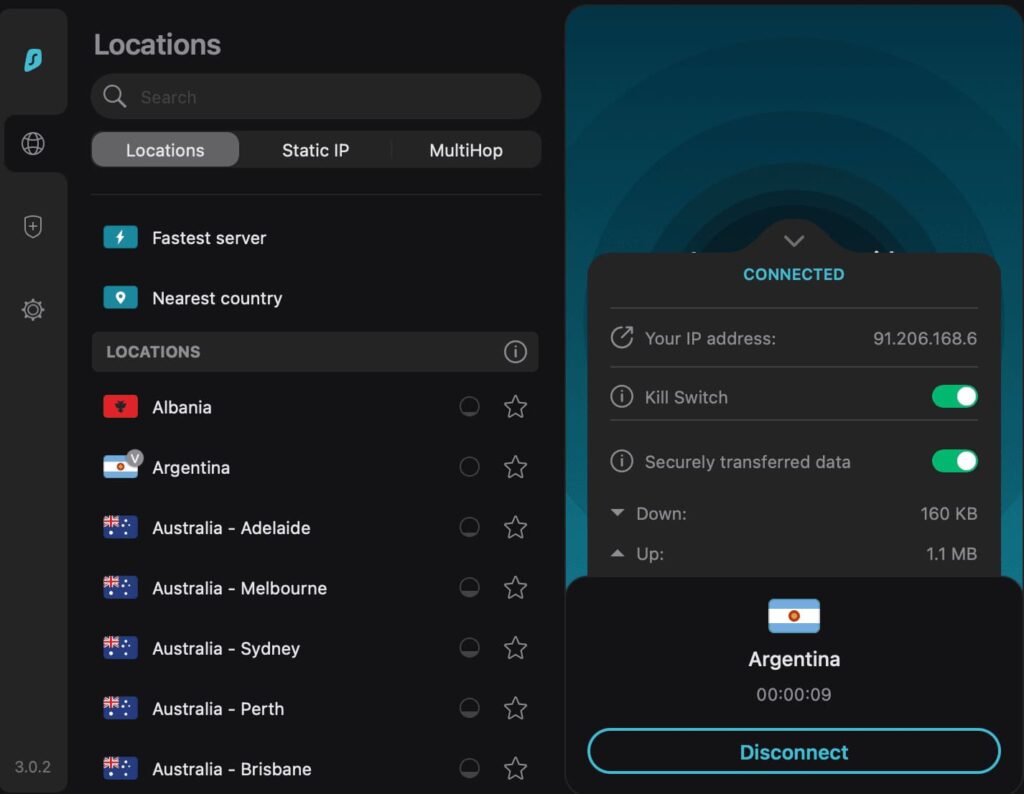The width and height of the screenshot is (1024, 794).
Task: Select Albania from the locations list
Action: pyautogui.click(x=315, y=407)
